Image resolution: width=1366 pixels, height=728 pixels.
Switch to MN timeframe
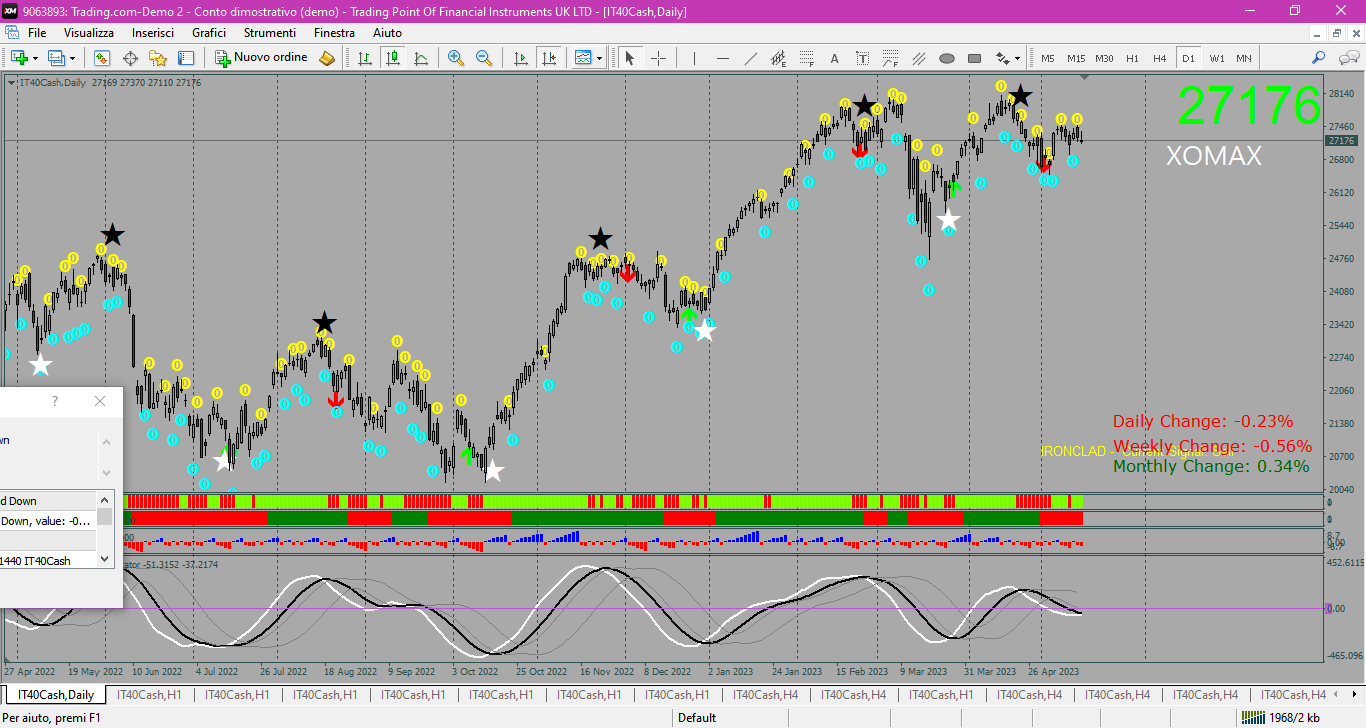point(1243,58)
